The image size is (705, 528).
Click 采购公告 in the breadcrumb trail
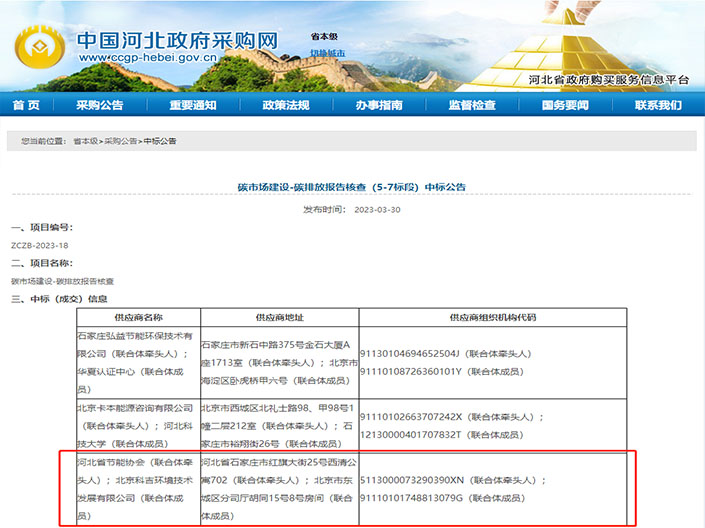[x=121, y=142]
